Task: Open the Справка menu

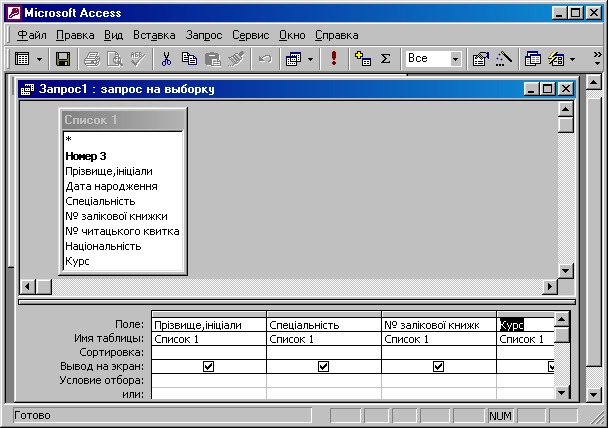Action: (x=337, y=35)
